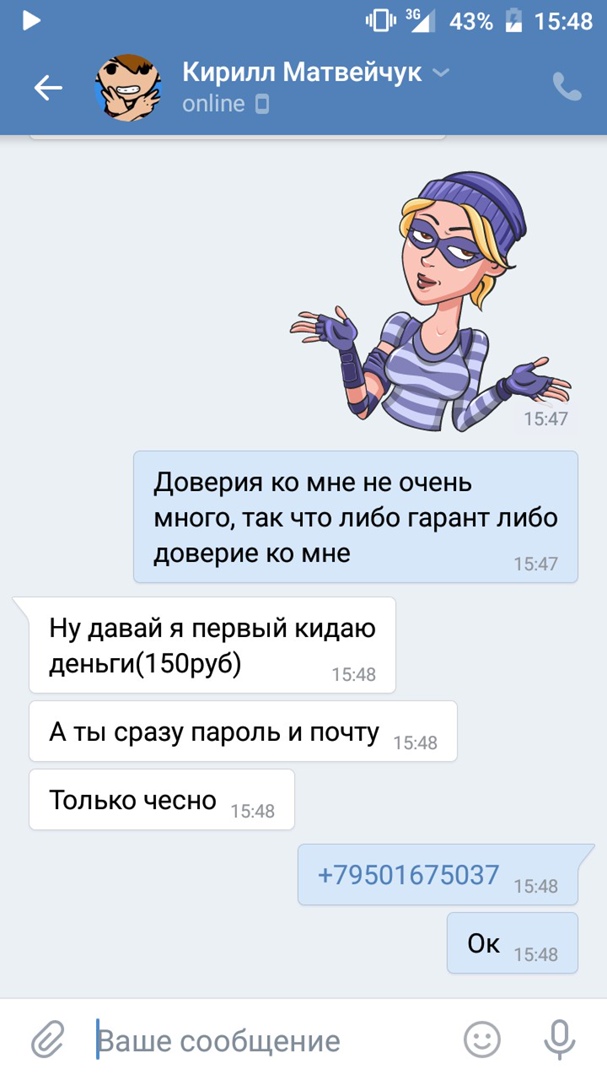The image size is (607, 1080).
Task: Select message 'Только чесно'
Action: click(x=161, y=799)
